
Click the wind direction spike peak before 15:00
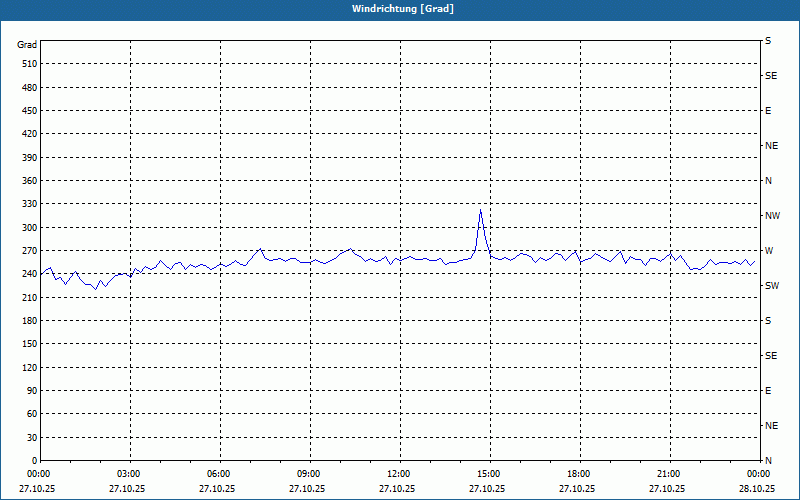coord(480,210)
